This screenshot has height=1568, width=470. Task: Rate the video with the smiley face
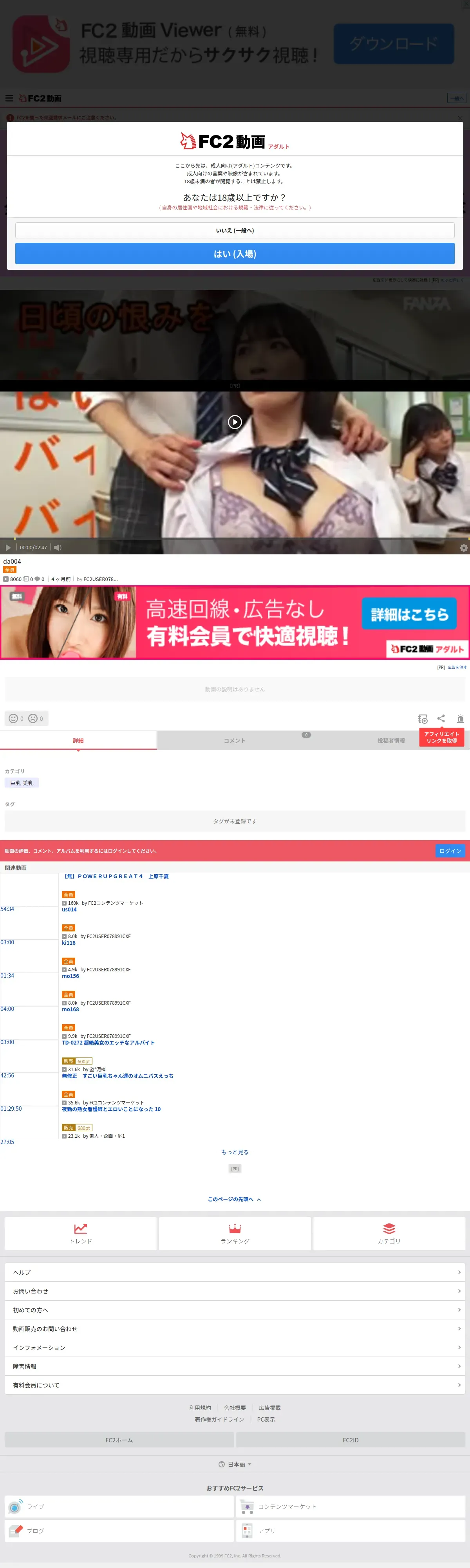point(13,718)
